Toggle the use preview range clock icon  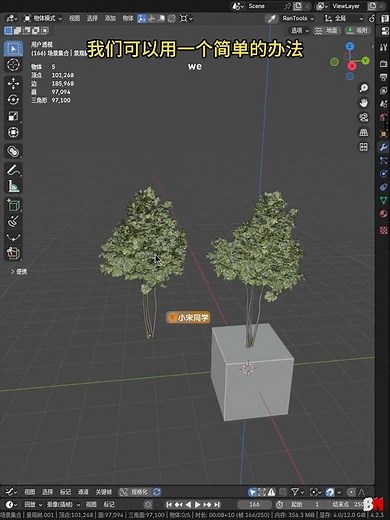coord(279,504)
